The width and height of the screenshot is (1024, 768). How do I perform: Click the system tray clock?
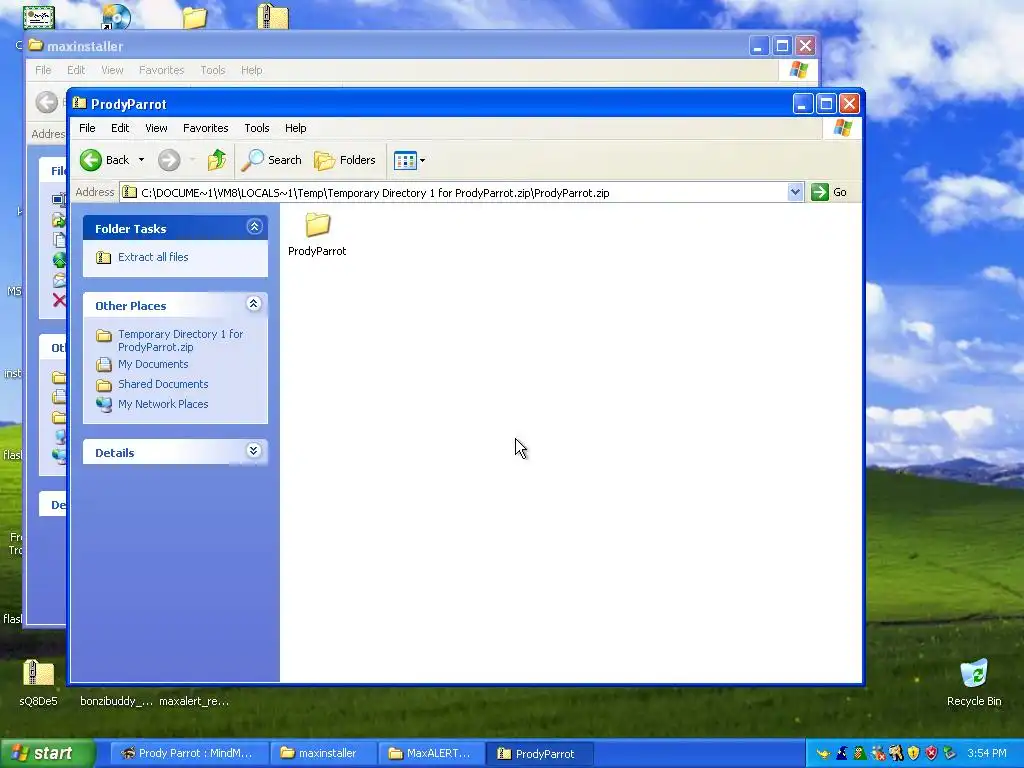pyautogui.click(x=987, y=754)
